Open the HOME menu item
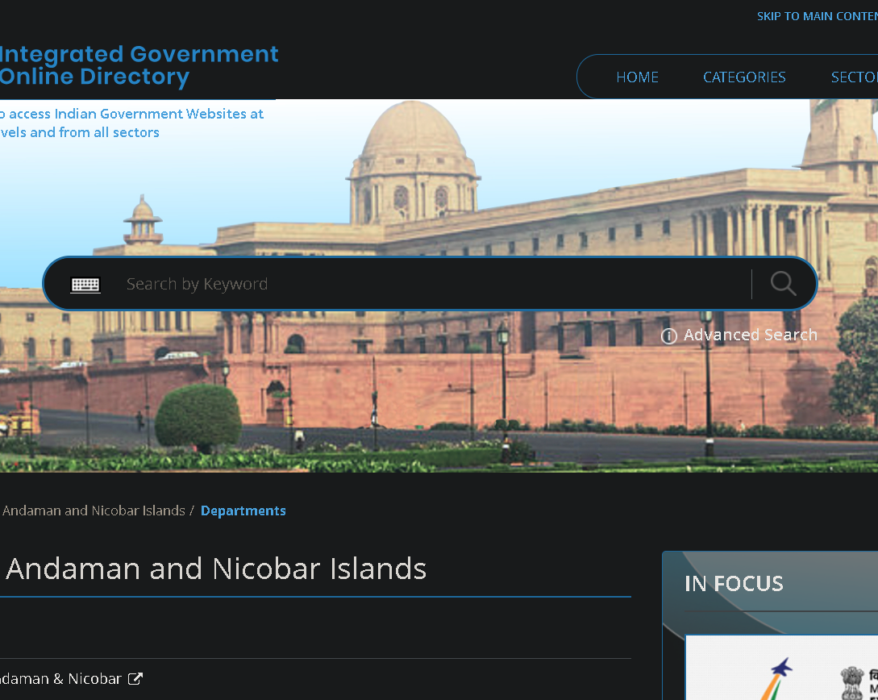This screenshot has height=700, width=878. (x=637, y=77)
